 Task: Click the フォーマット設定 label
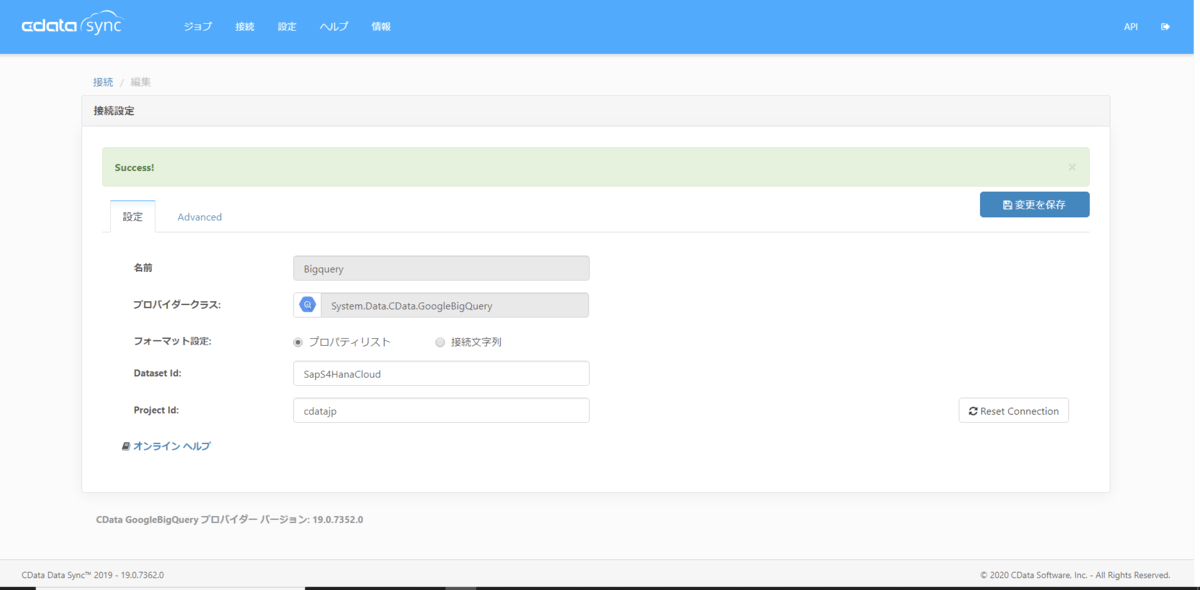click(172, 341)
